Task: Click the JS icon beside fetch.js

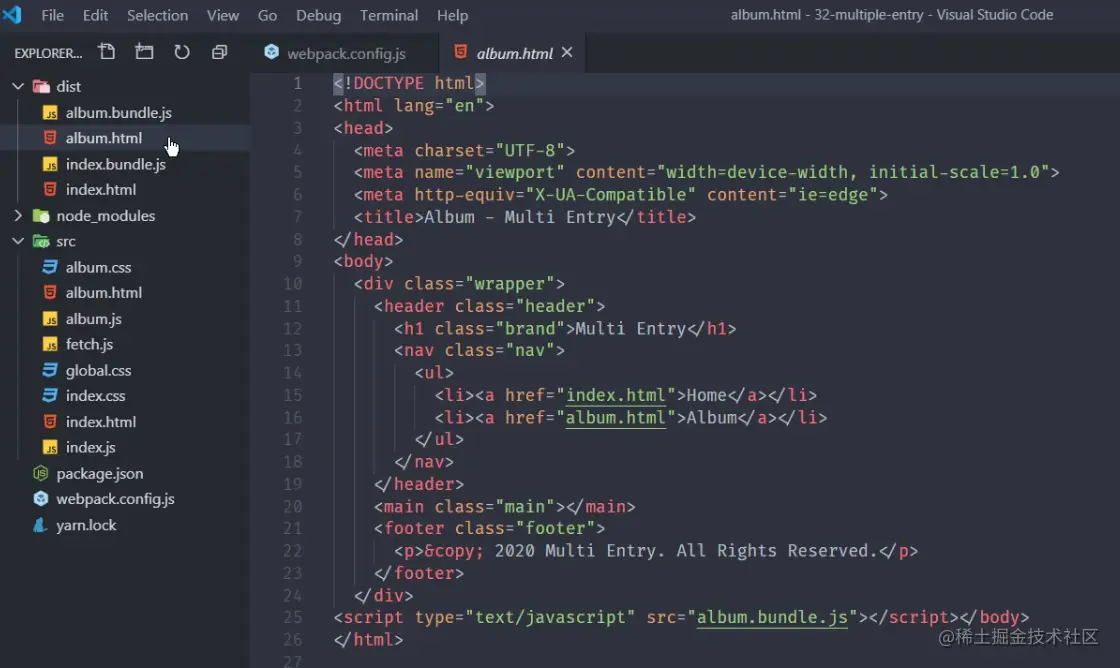Action: tap(50, 344)
